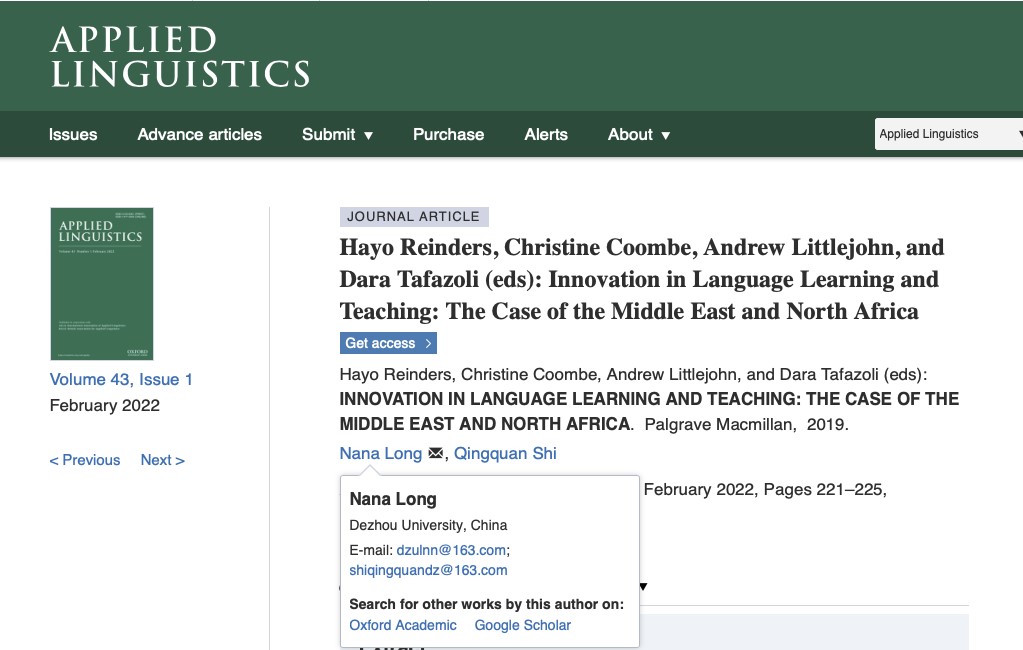Screen dimensions: 1023x650
Task: Open Volume 43, Issue 1 link
Action: pyautogui.click(x=121, y=379)
